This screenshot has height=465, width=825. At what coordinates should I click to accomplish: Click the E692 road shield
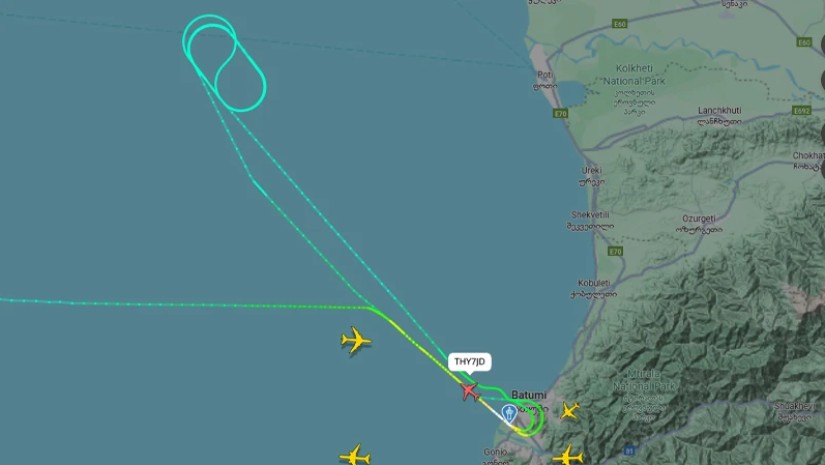[x=801, y=110]
